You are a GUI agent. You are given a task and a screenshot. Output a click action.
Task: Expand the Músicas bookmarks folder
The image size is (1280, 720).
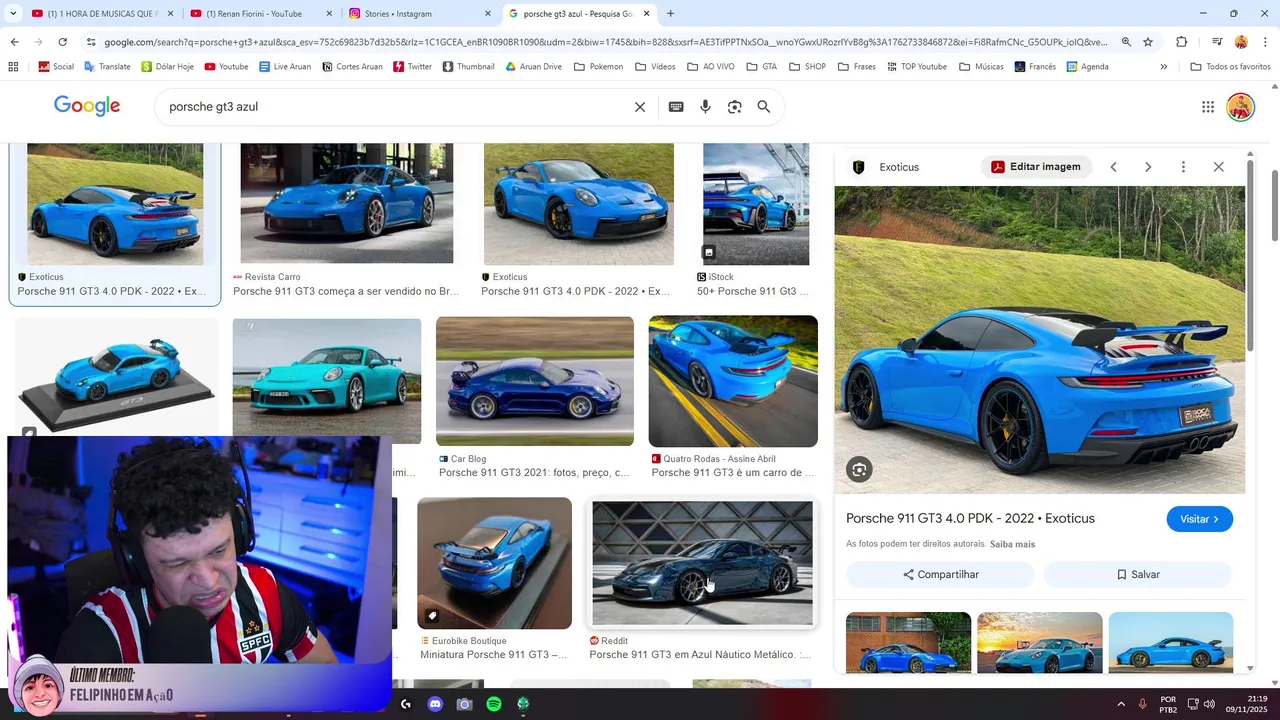point(981,67)
